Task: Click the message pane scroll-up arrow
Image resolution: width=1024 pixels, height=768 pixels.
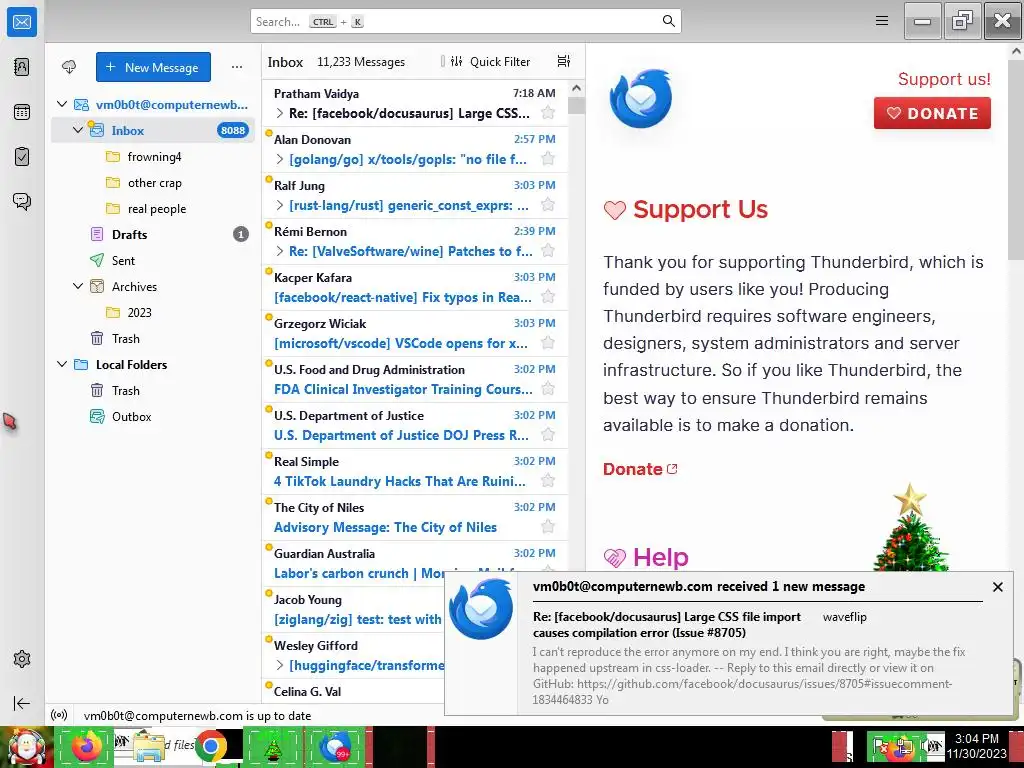Action: point(1016,50)
